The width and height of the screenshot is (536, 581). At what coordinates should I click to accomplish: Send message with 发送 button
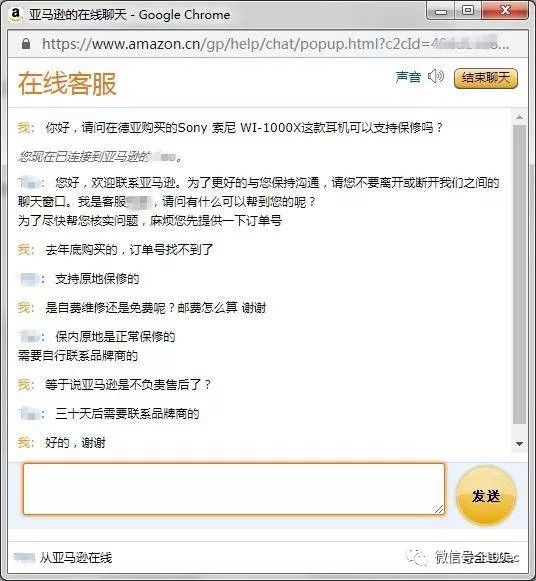pyautogui.click(x=486, y=496)
